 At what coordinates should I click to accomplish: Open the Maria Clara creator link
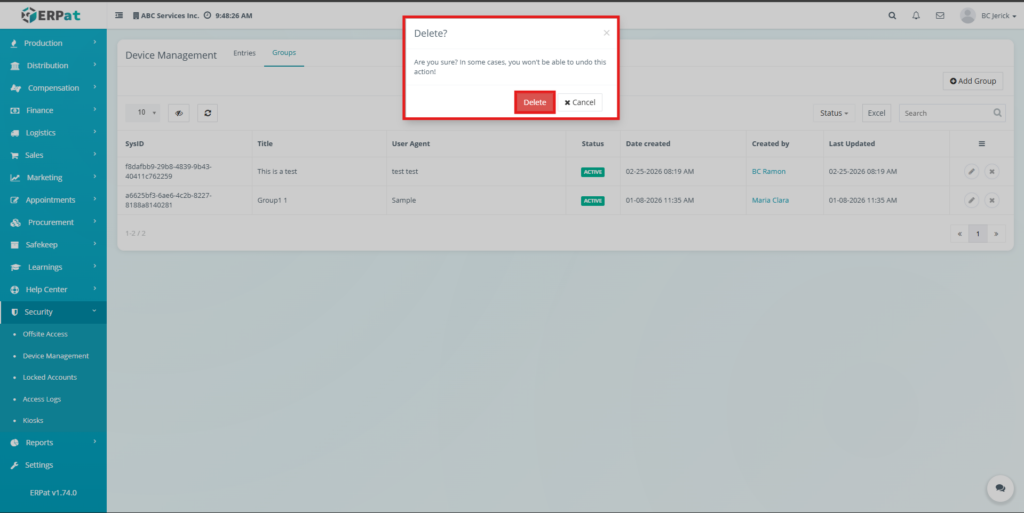pyautogui.click(x=770, y=200)
